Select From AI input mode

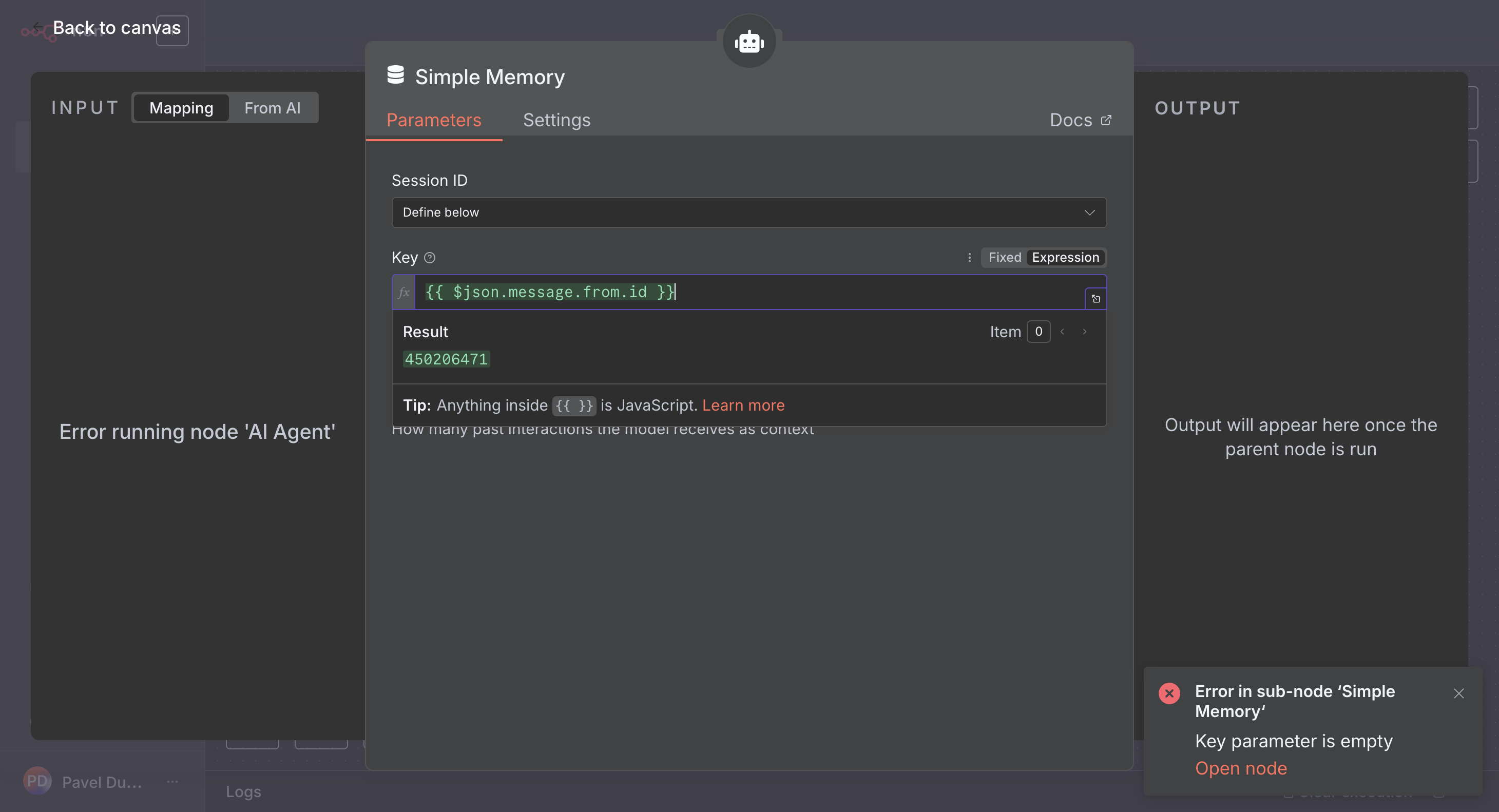pyautogui.click(x=272, y=108)
